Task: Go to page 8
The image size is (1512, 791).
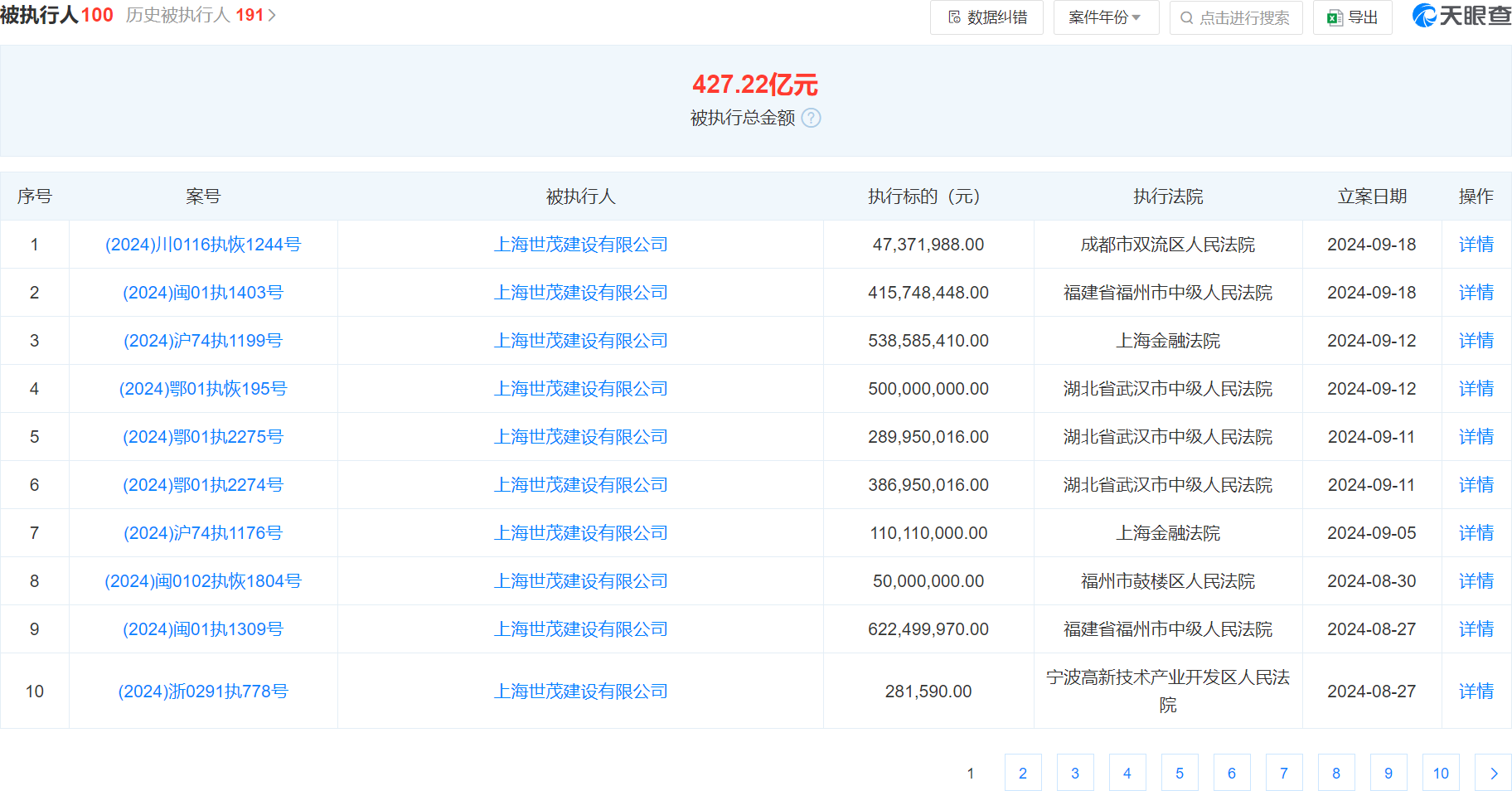Action: tap(1336, 773)
